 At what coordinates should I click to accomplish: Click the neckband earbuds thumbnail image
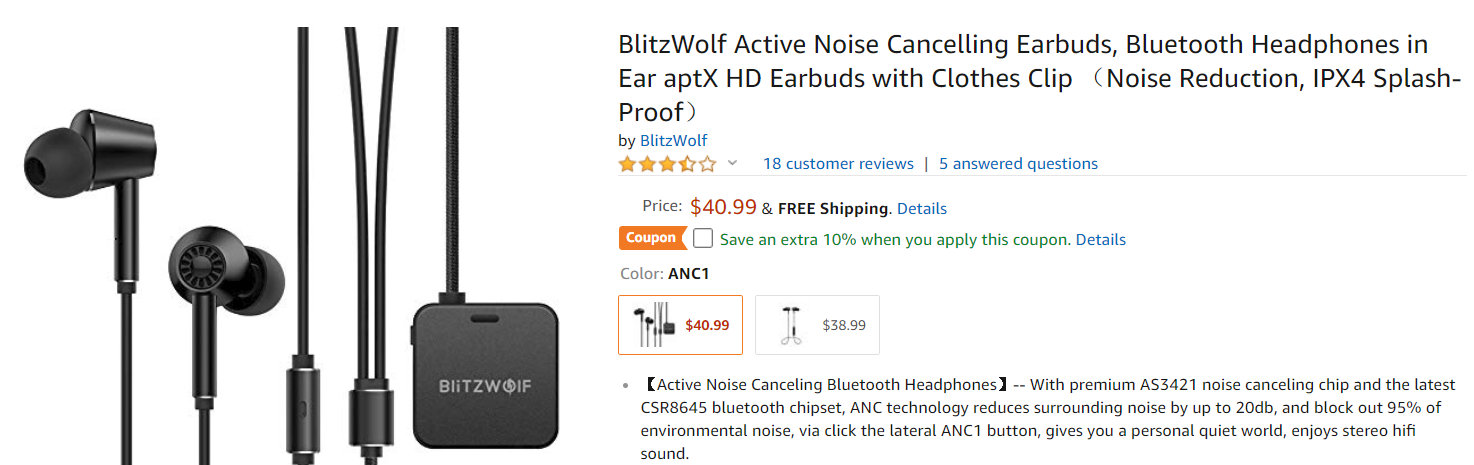point(792,325)
